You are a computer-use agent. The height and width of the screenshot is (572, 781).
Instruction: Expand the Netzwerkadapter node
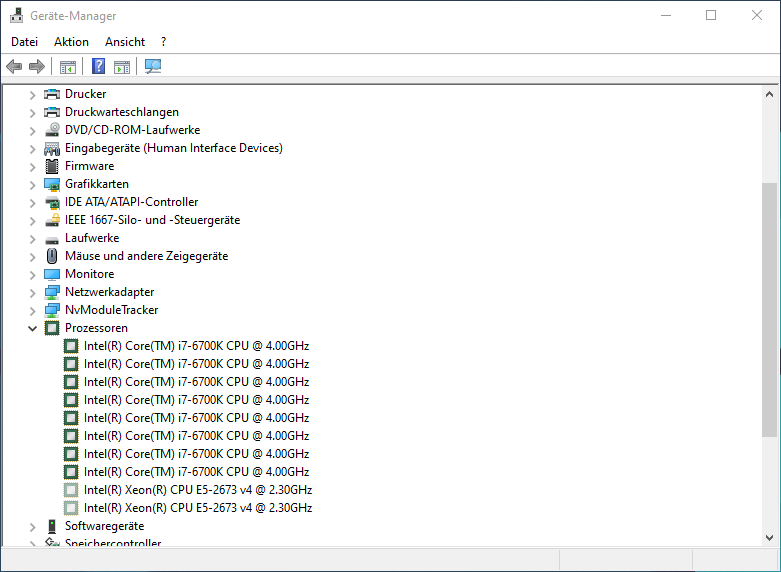click(32, 293)
